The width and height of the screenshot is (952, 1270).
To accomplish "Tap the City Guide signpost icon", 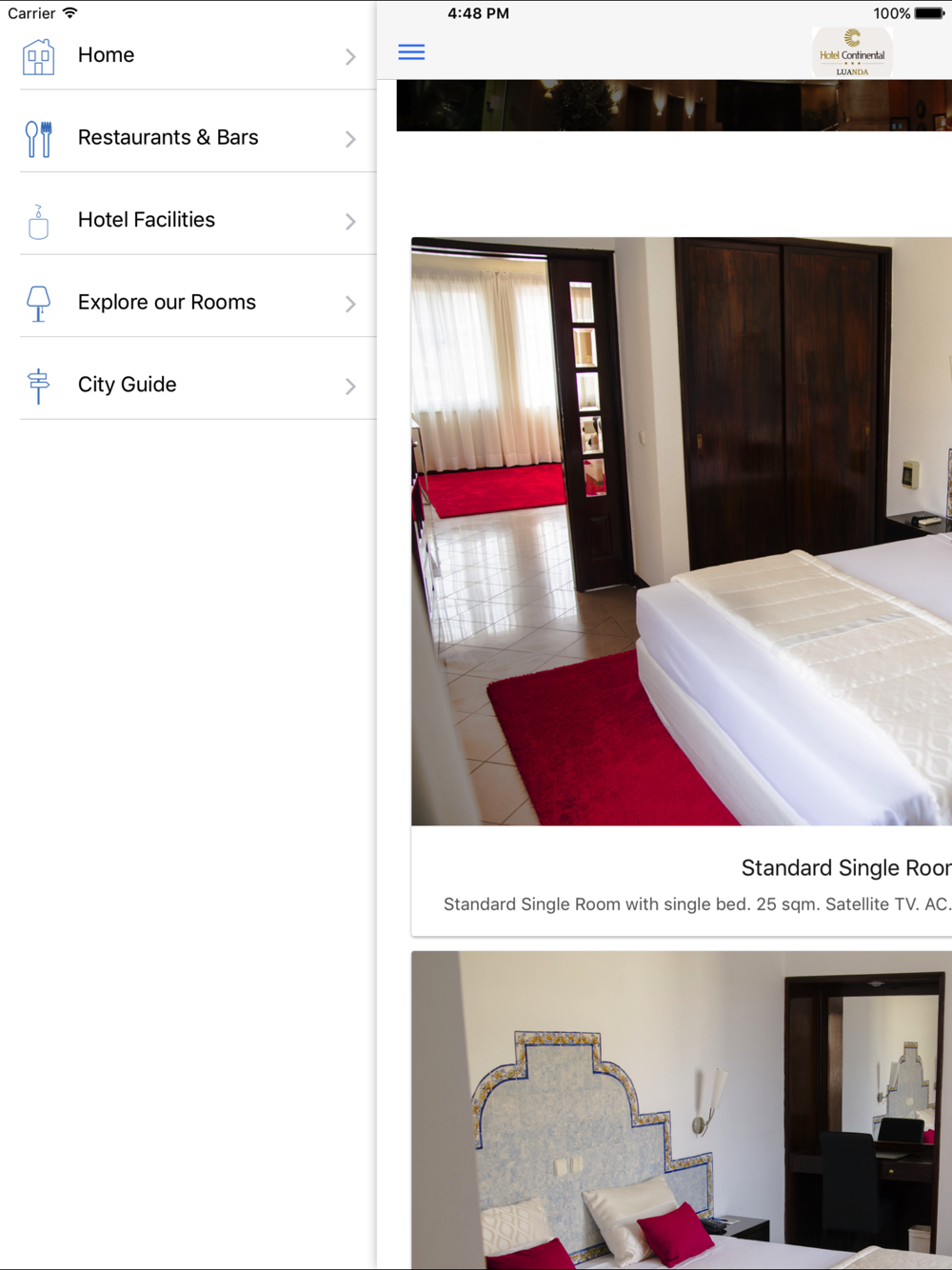I will point(38,386).
